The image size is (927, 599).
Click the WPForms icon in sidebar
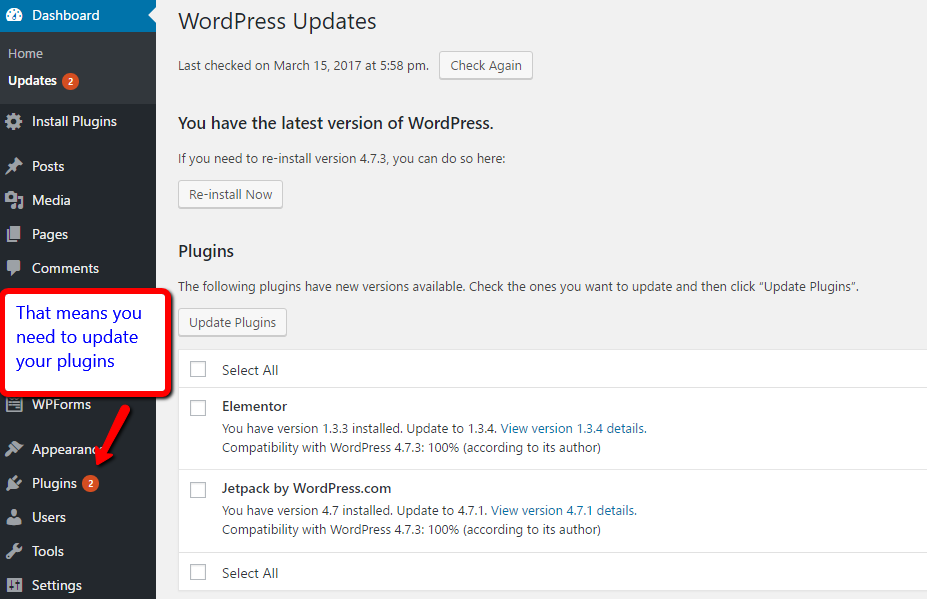[x=14, y=404]
